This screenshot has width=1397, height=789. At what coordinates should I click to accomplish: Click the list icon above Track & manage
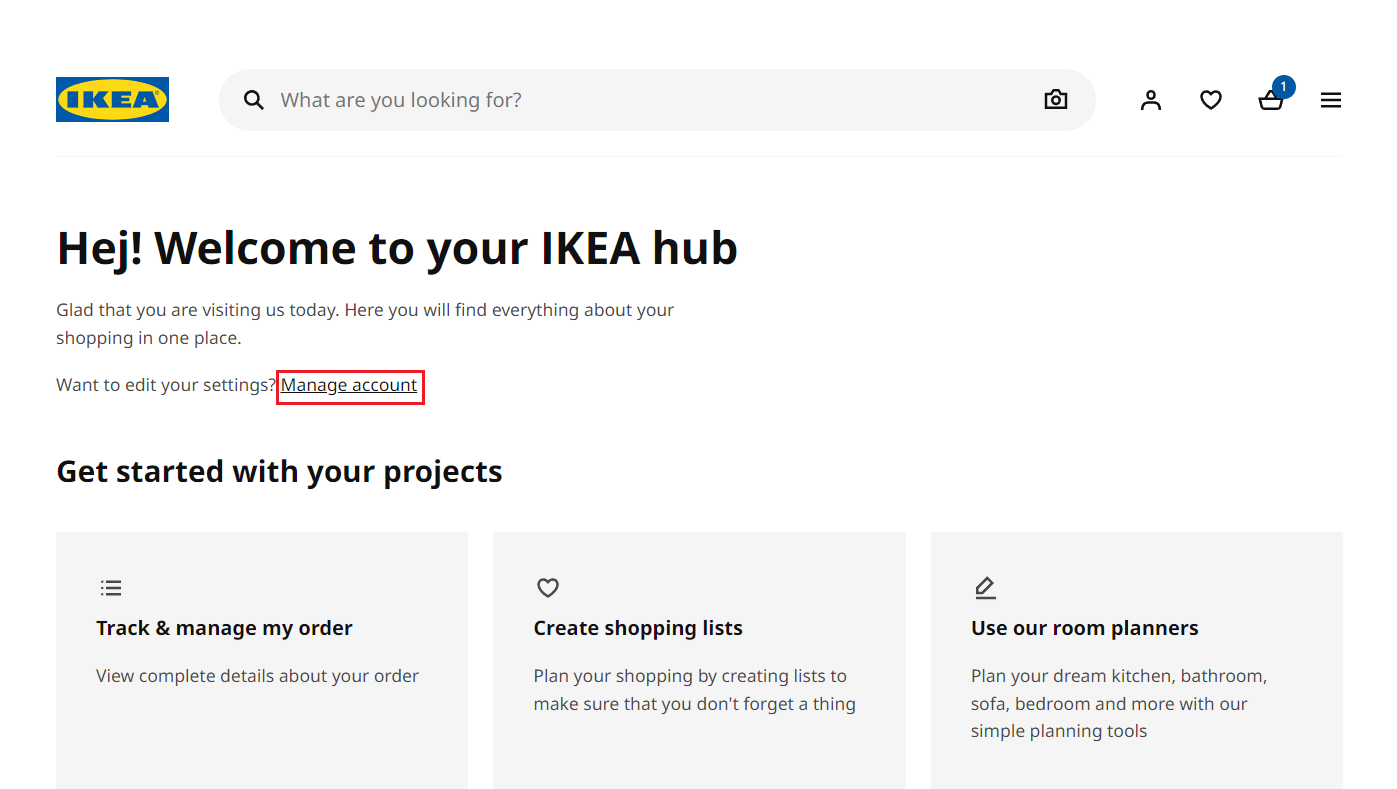point(111,588)
